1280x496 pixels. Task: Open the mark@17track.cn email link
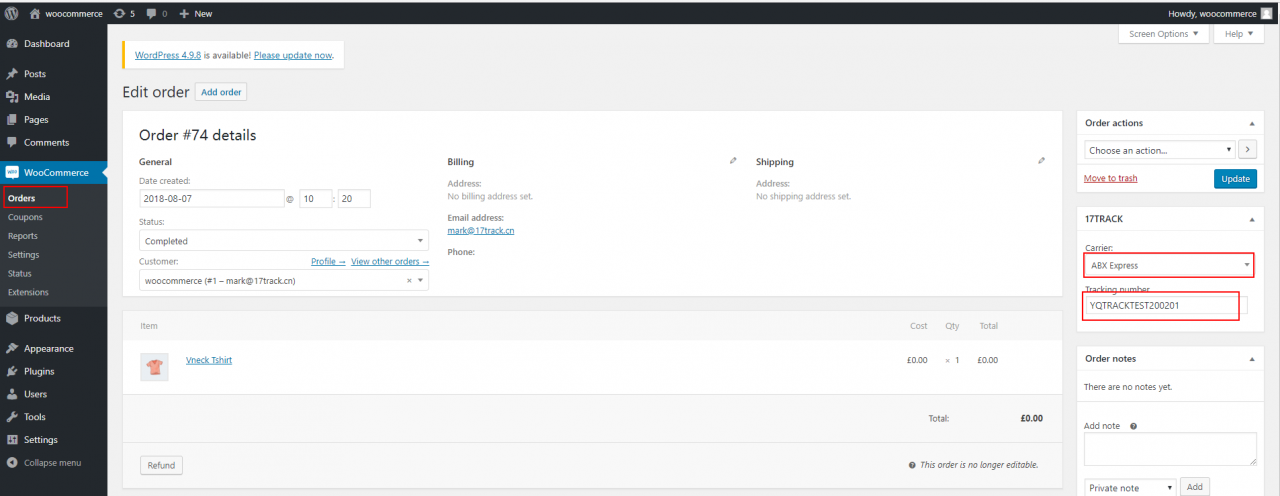pyautogui.click(x=481, y=230)
